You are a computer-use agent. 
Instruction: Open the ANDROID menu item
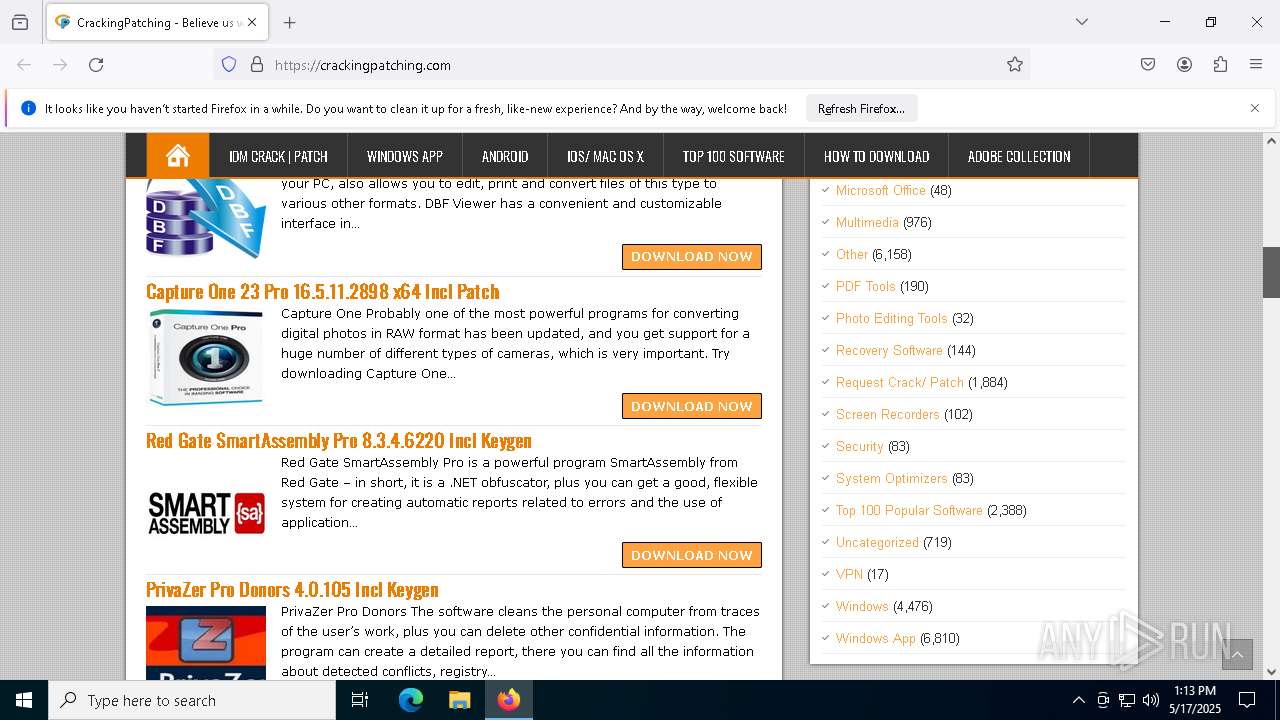pyautogui.click(x=505, y=156)
